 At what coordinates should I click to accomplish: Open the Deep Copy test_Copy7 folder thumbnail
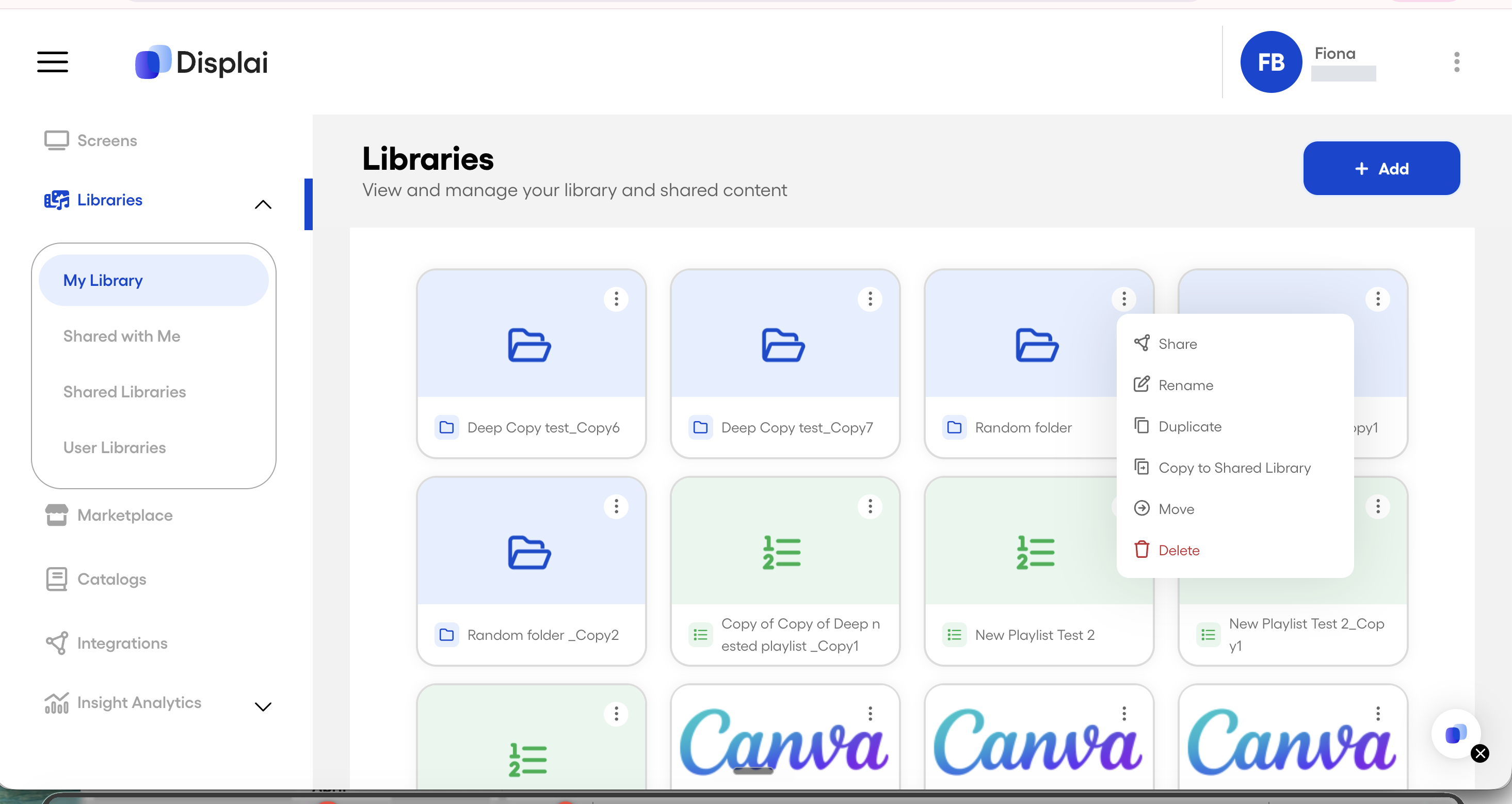(x=785, y=334)
